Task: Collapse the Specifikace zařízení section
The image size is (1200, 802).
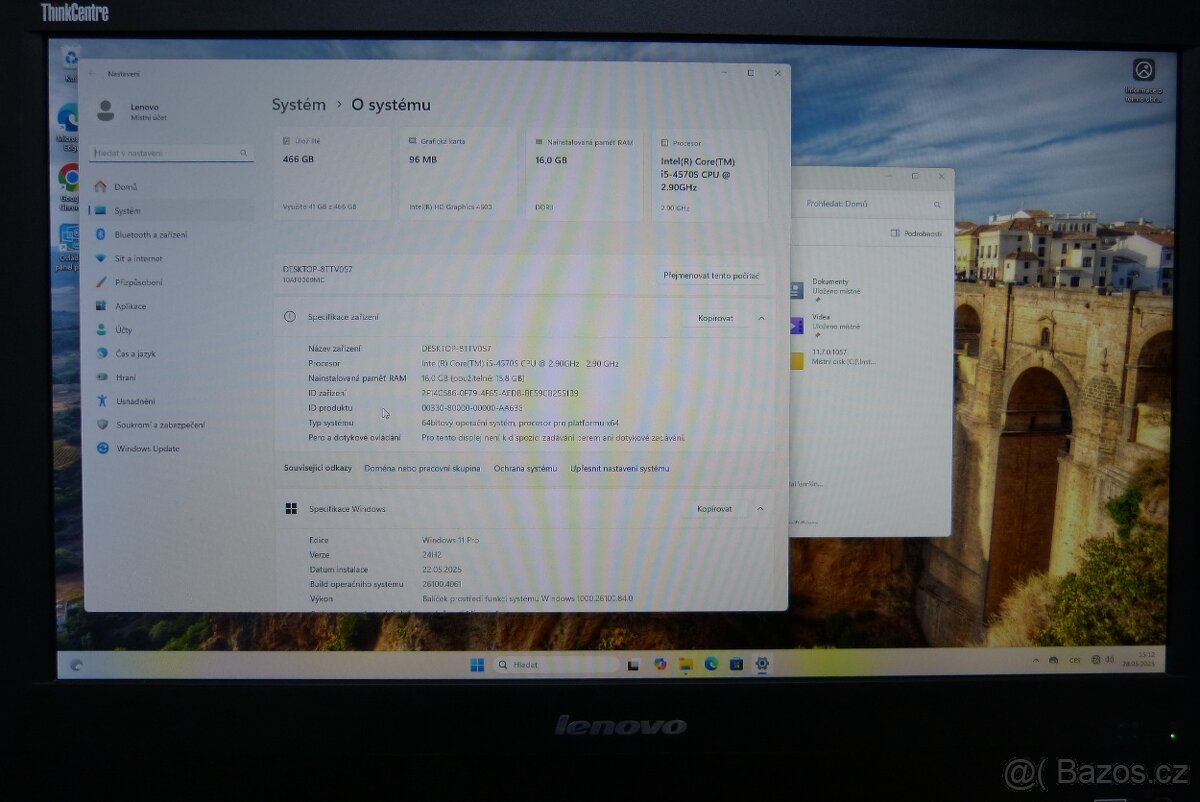Action: [761, 318]
